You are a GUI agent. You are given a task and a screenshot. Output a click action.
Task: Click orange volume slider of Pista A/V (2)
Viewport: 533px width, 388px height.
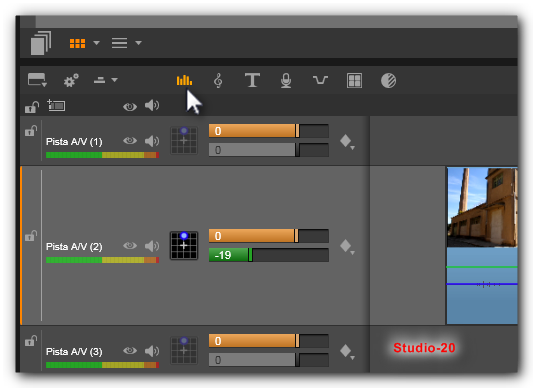(x=269, y=236)
